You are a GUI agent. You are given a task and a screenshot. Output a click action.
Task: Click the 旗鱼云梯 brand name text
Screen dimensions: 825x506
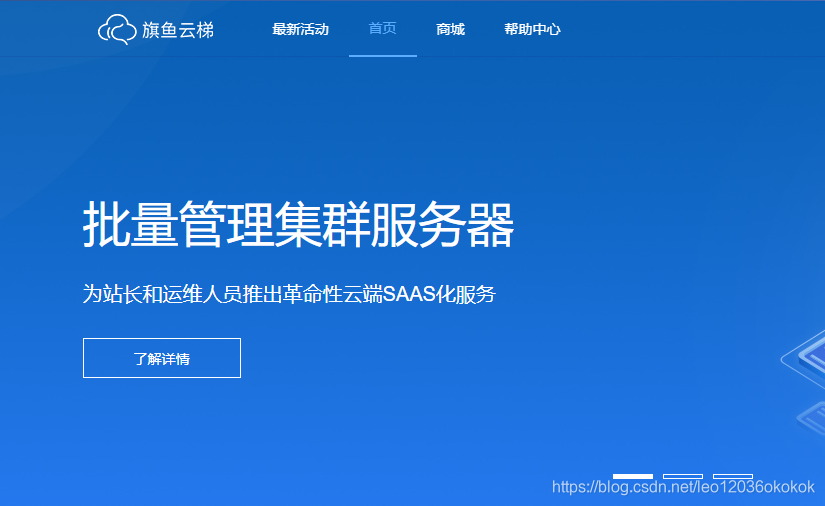pyautogui.click(x=178, y=30)
